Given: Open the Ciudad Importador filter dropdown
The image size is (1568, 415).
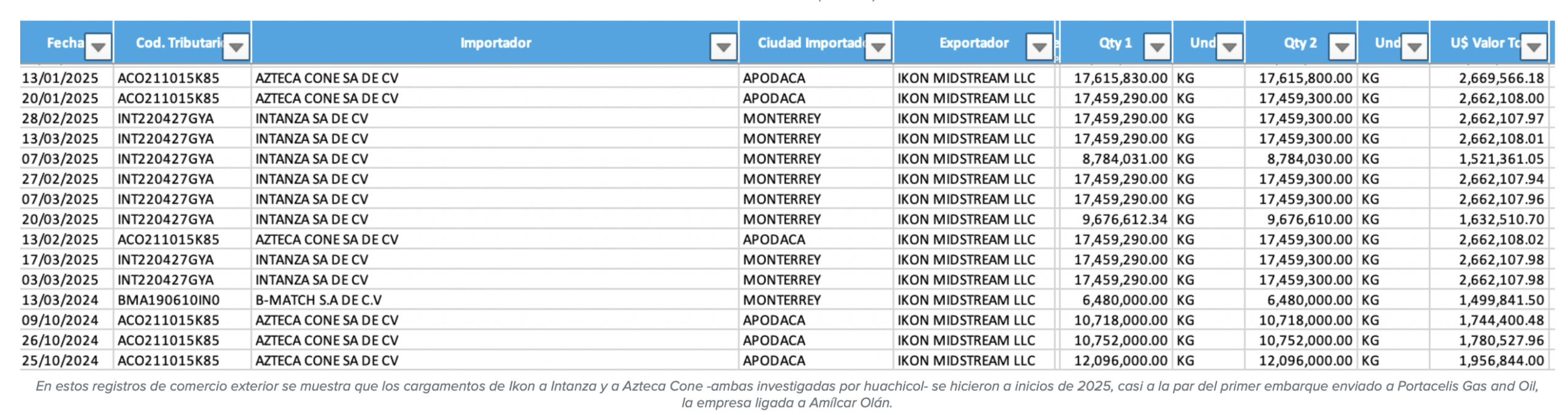Looking at the screenshot, I should point(877,47).
